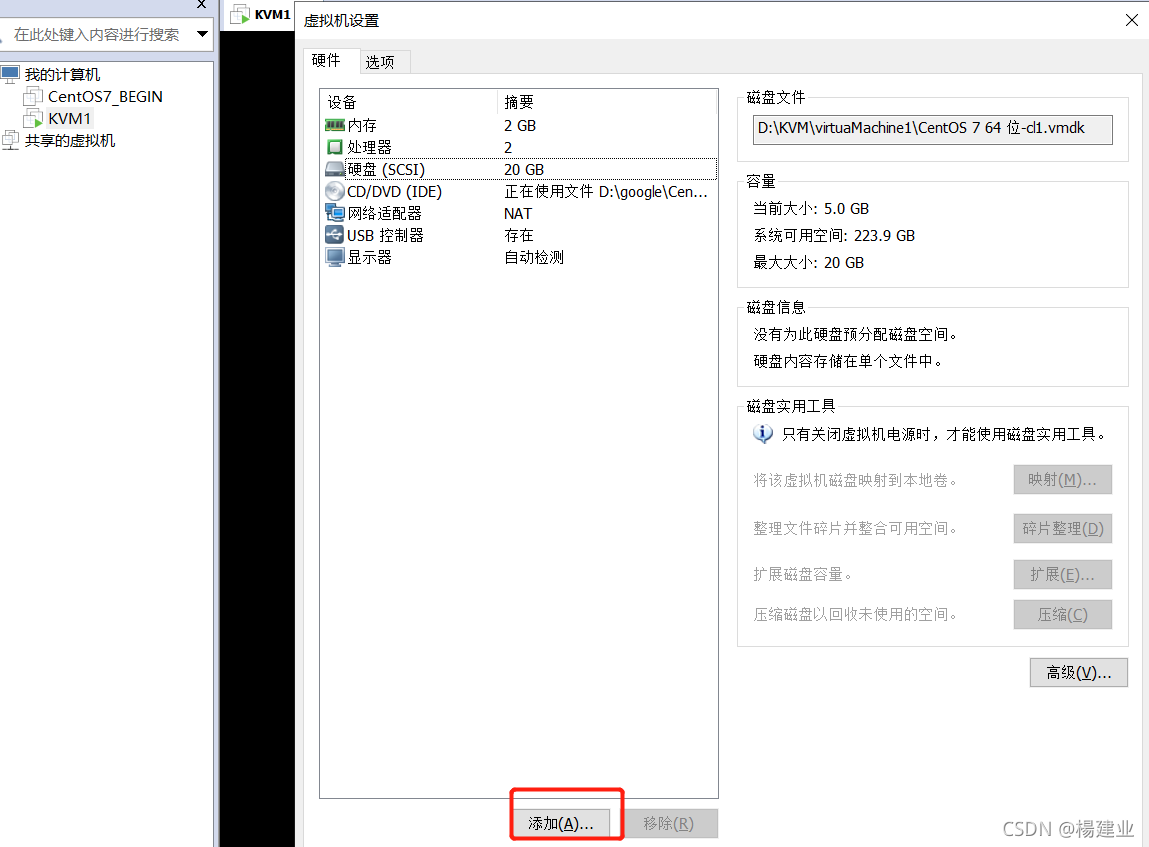
Task: Open 高级(V) advanced disk settings
Action: click(x=1078, y=672)
